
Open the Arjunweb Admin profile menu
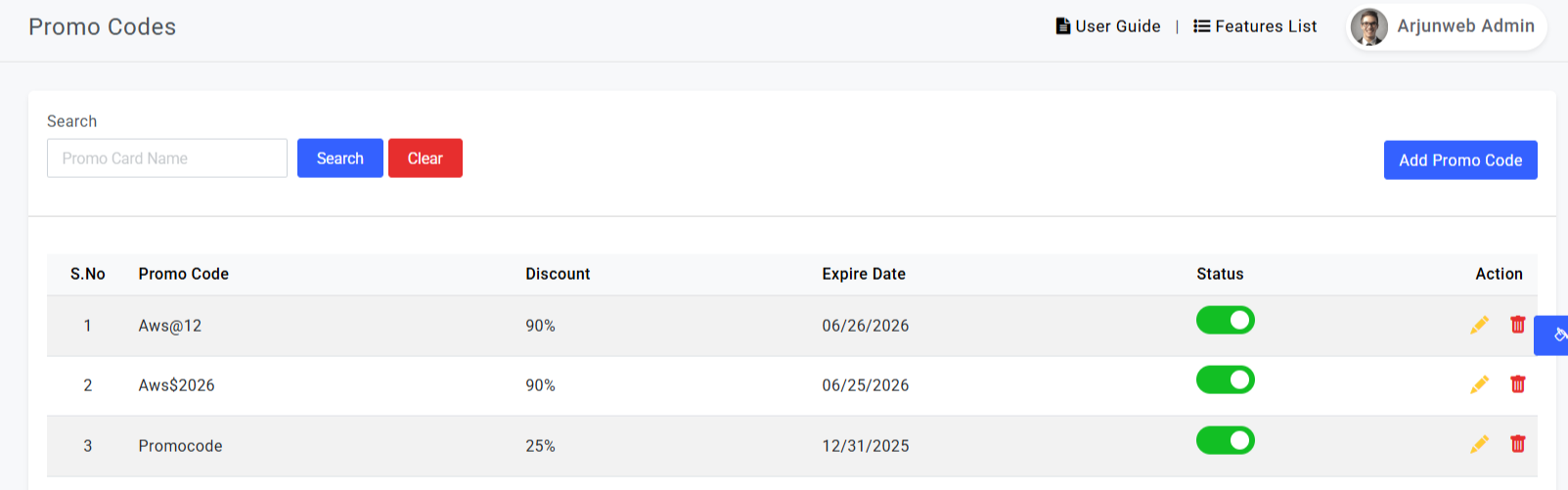(x=1447, y=26)
